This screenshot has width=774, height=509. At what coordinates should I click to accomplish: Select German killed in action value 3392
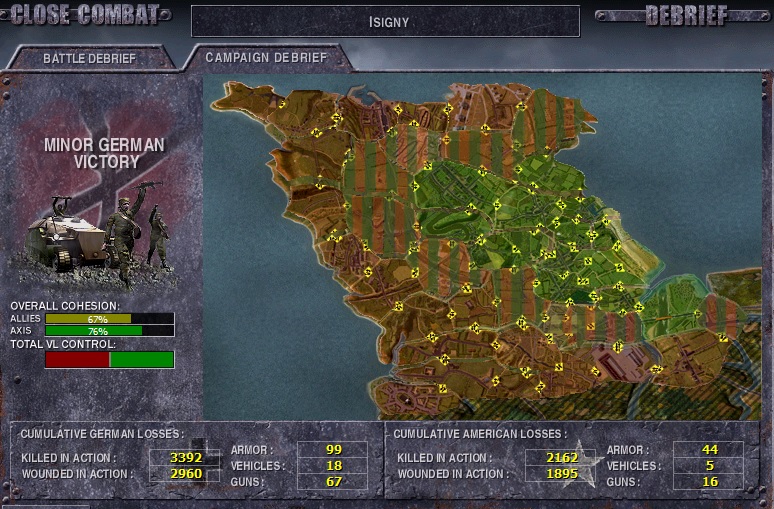pyautogui.click(x=185, y=458)
